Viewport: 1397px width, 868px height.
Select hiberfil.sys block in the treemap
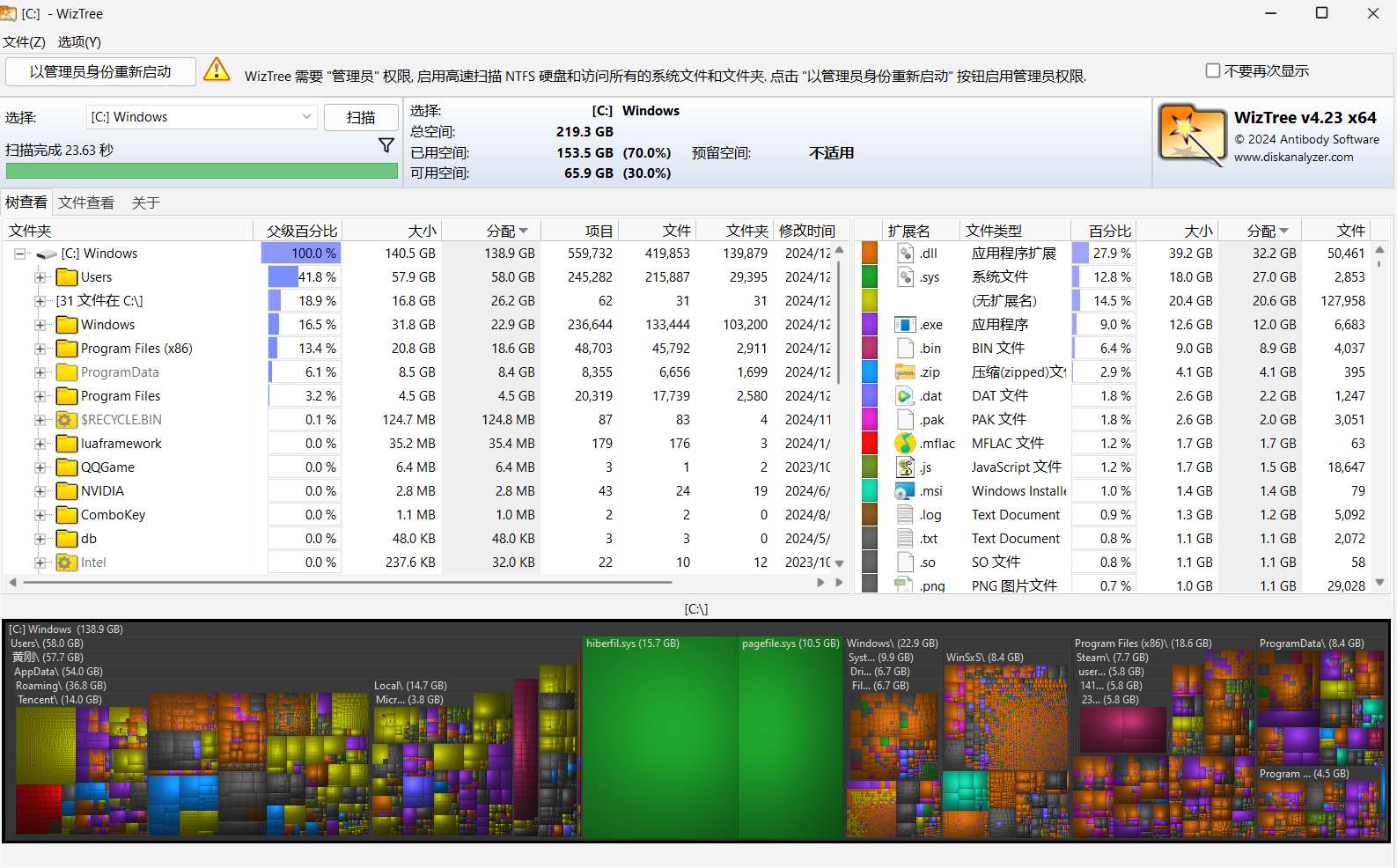(659, 739)
